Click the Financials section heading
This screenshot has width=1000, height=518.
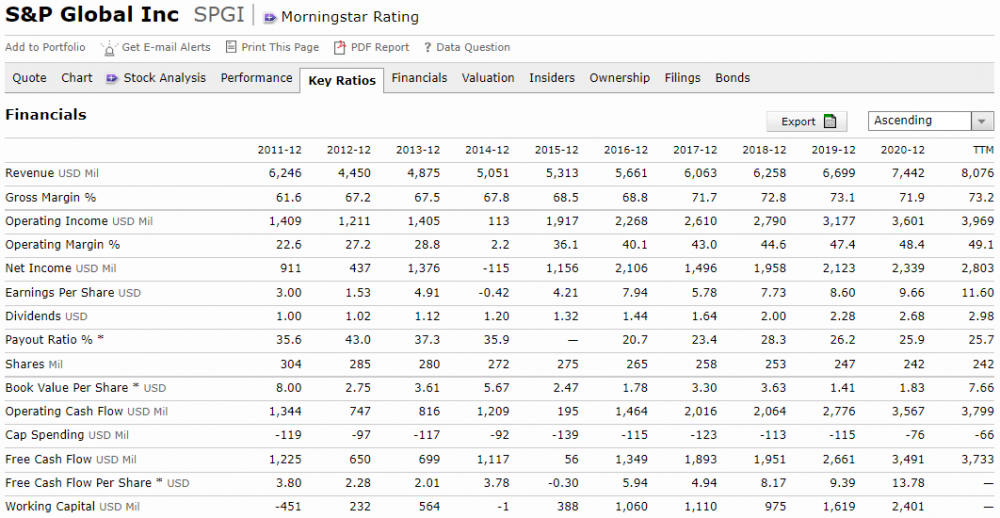click(46, 115)
